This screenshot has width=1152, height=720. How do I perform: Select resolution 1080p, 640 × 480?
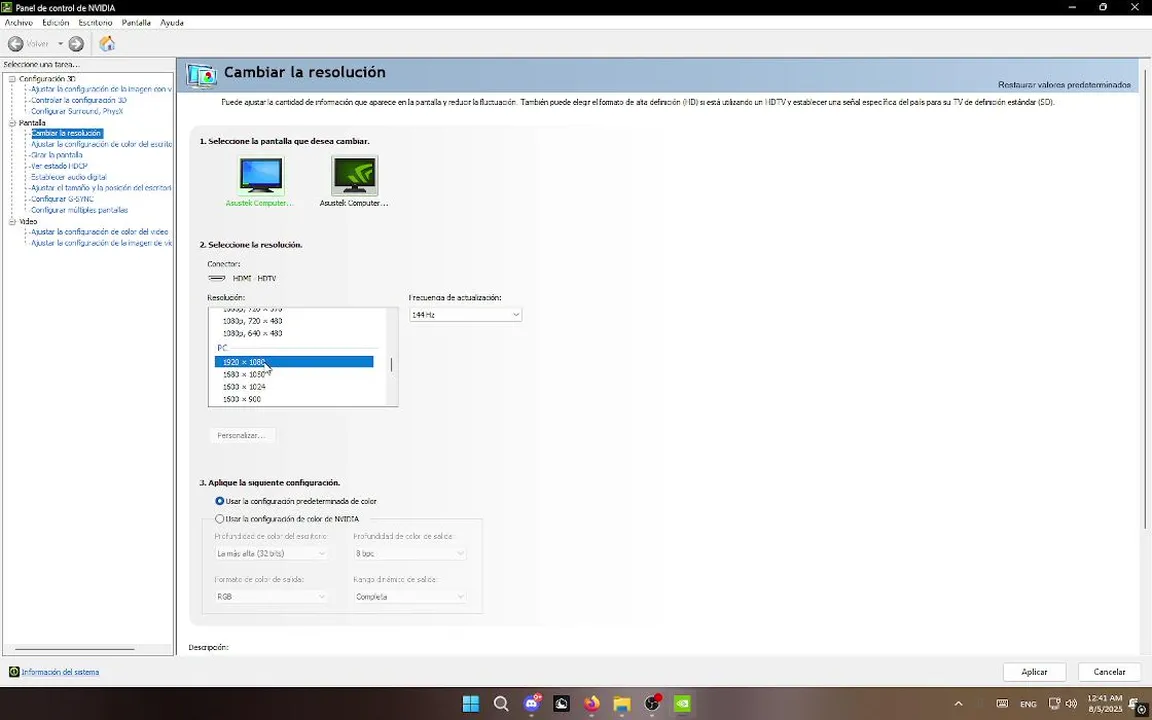pos(294,334)
